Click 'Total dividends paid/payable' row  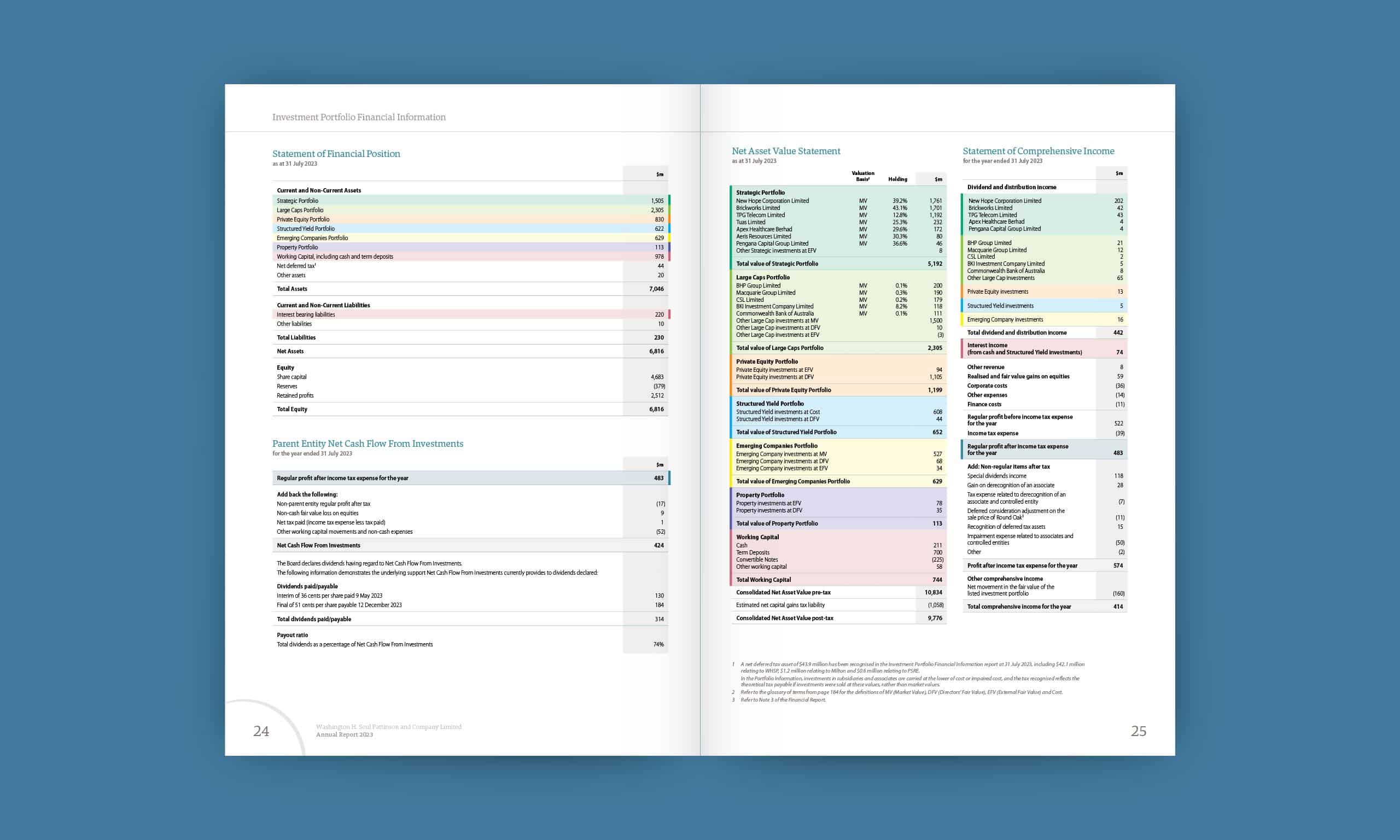471,619
